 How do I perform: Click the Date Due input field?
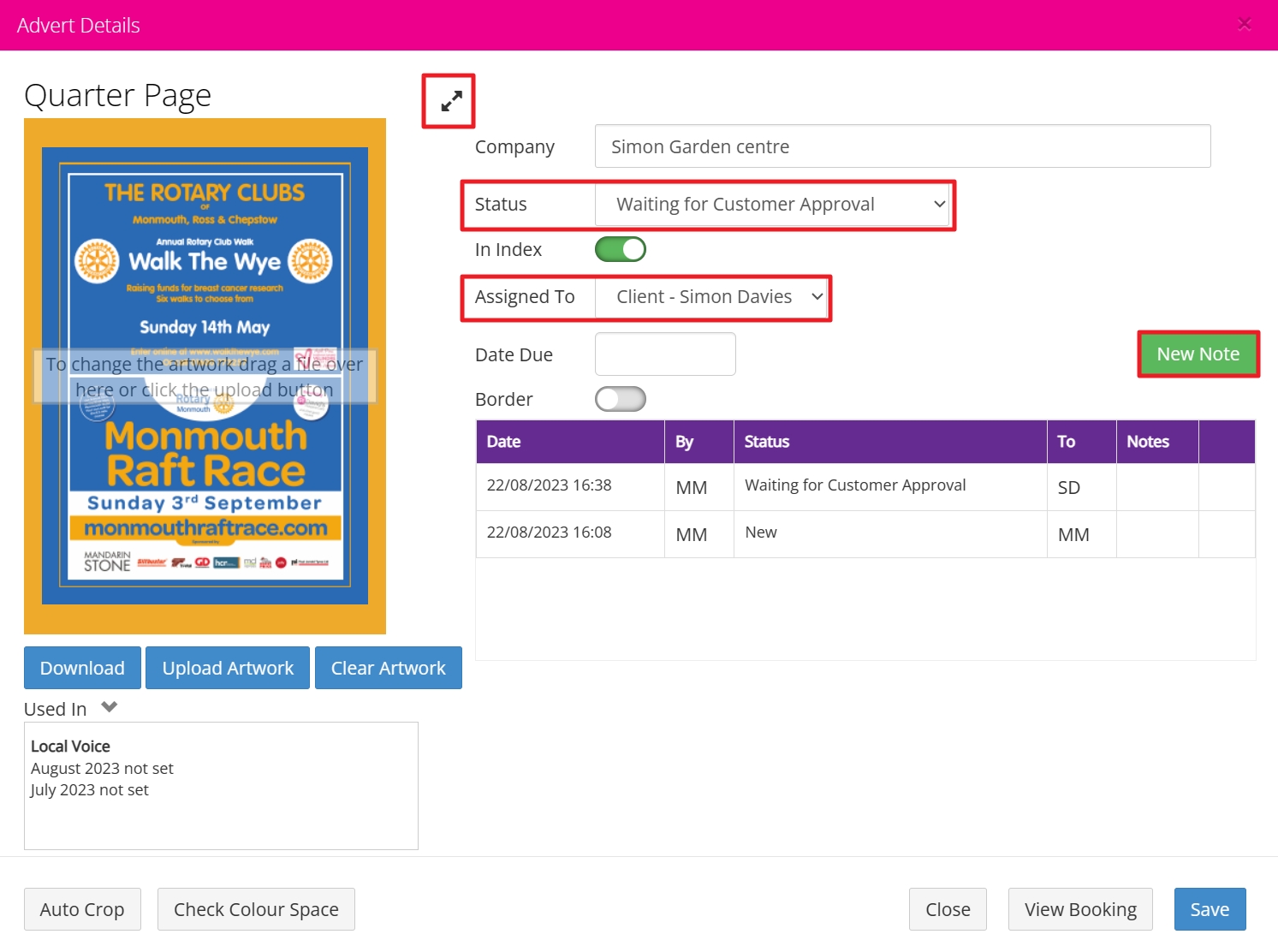click(665, 354)
